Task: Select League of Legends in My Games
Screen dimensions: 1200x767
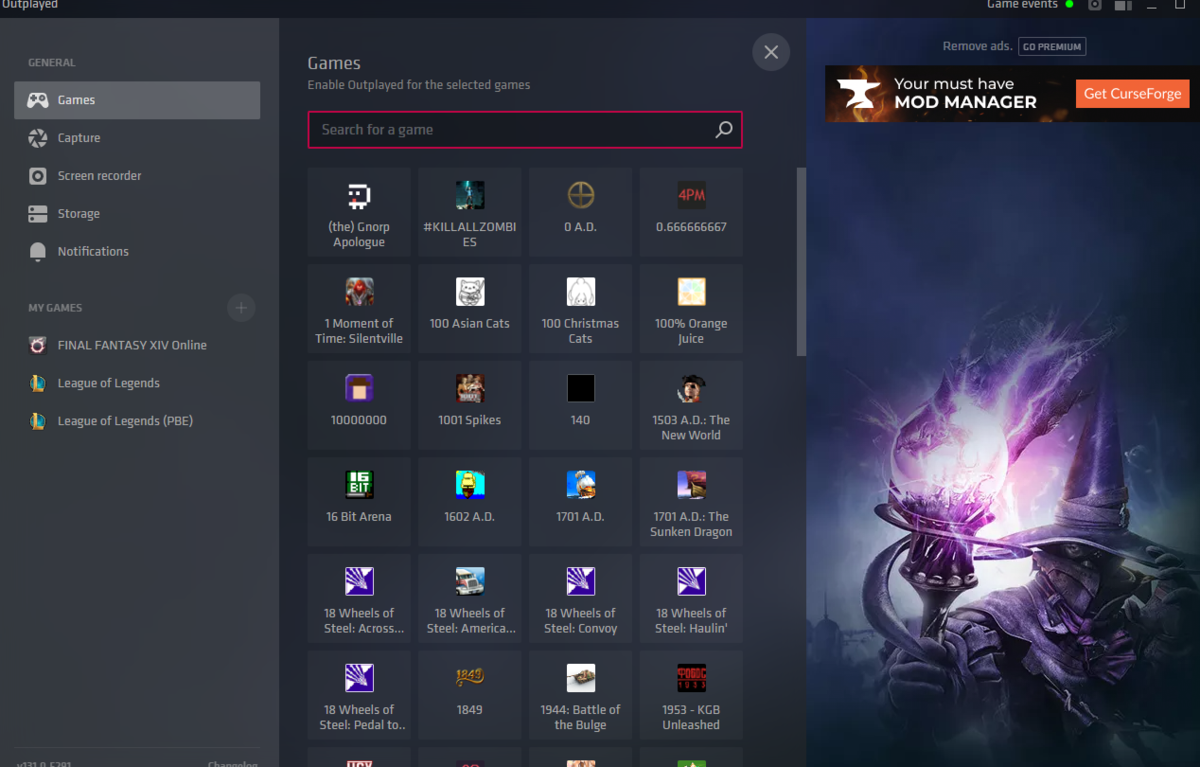Action: [x=137, y=384]
